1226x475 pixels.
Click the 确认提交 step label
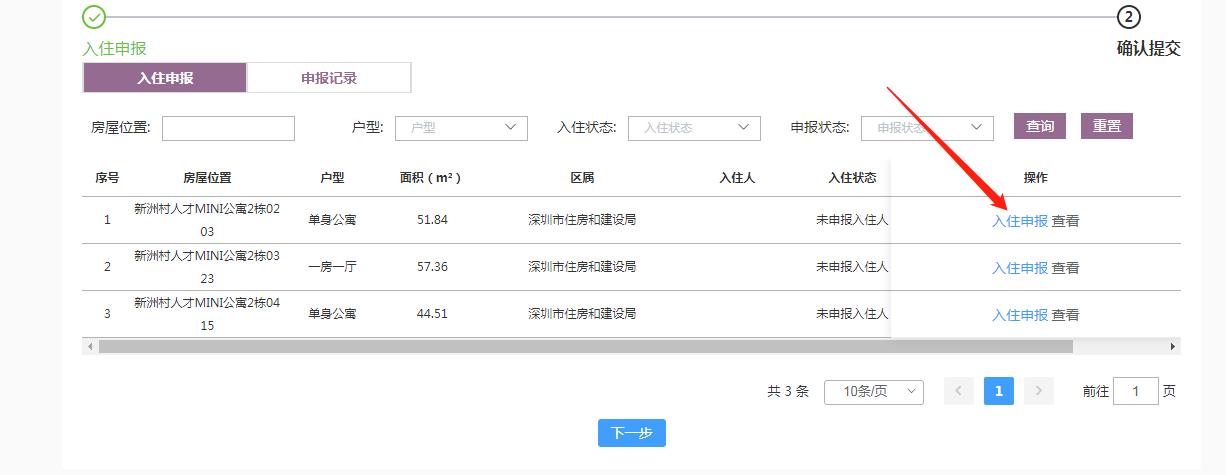[x=1149, y=48]
